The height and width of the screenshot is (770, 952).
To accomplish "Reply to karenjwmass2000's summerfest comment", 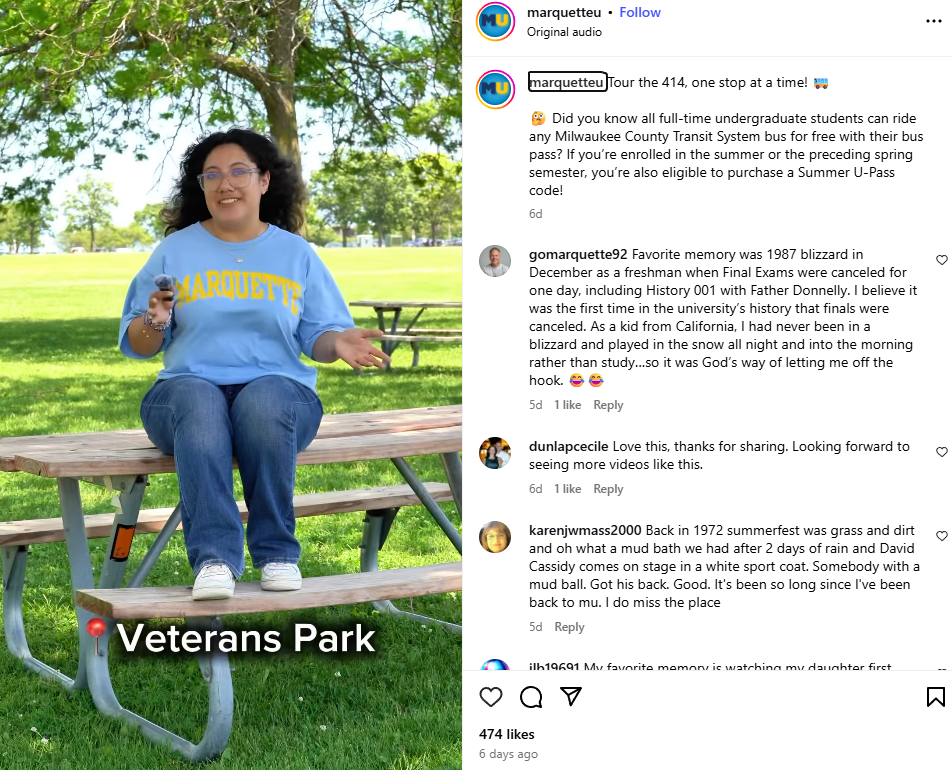I will (x=570, y=627).
